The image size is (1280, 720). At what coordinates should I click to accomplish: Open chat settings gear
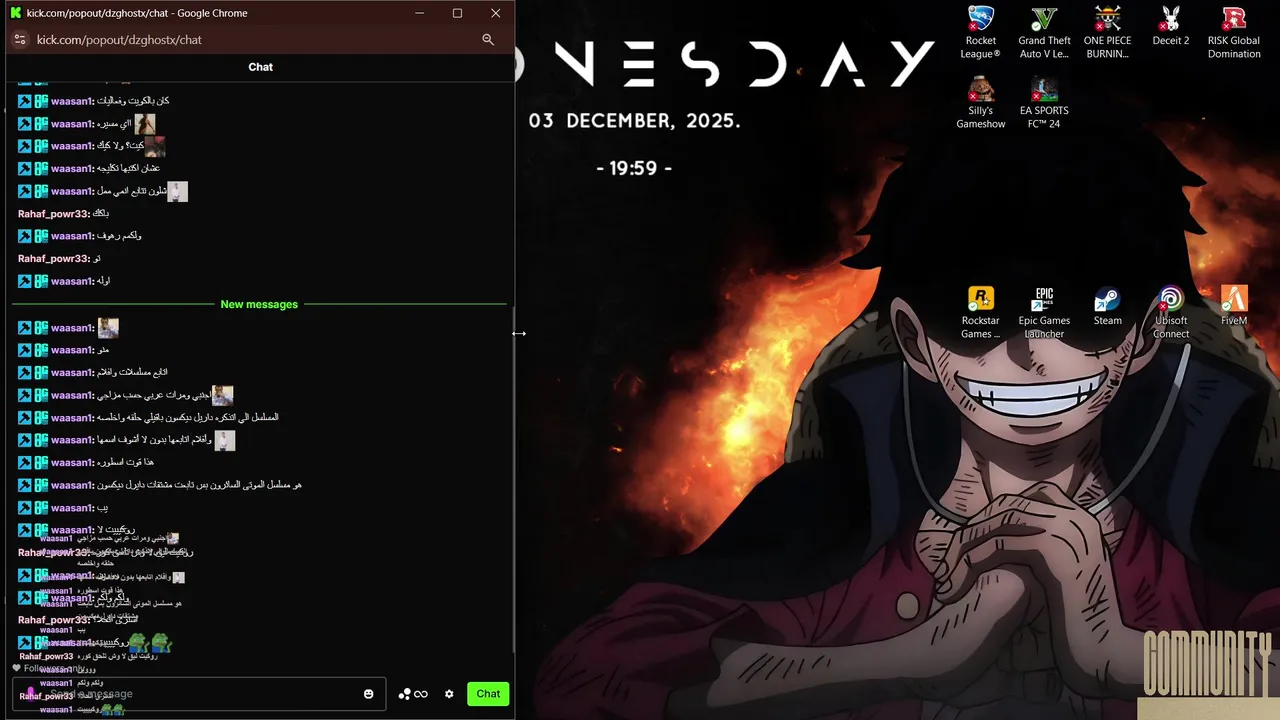tap(449, 694)
